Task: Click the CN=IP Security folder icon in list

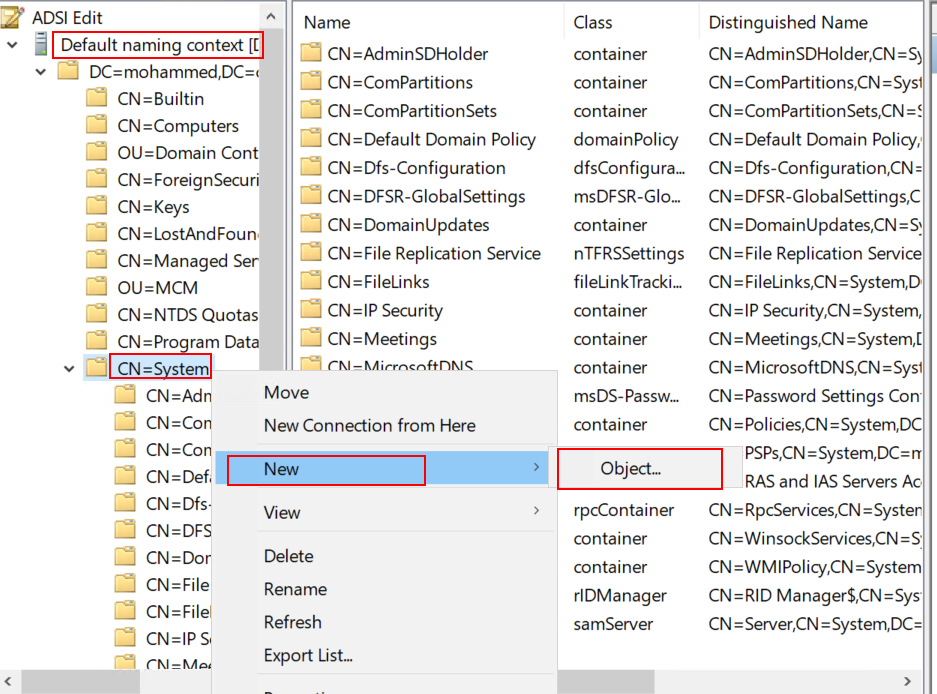Action: [311, 311]
